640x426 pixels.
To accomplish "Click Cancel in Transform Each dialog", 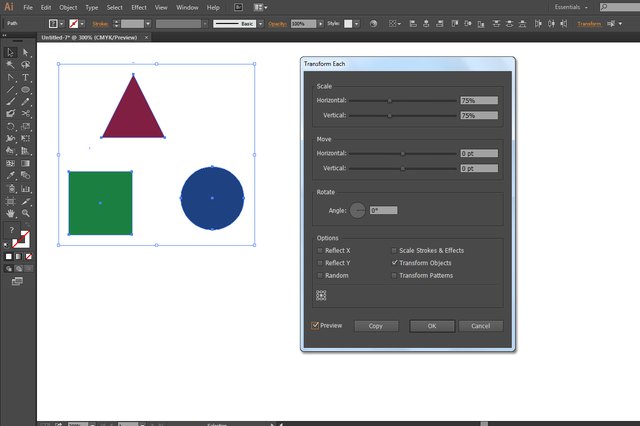I will pos(481,326).
